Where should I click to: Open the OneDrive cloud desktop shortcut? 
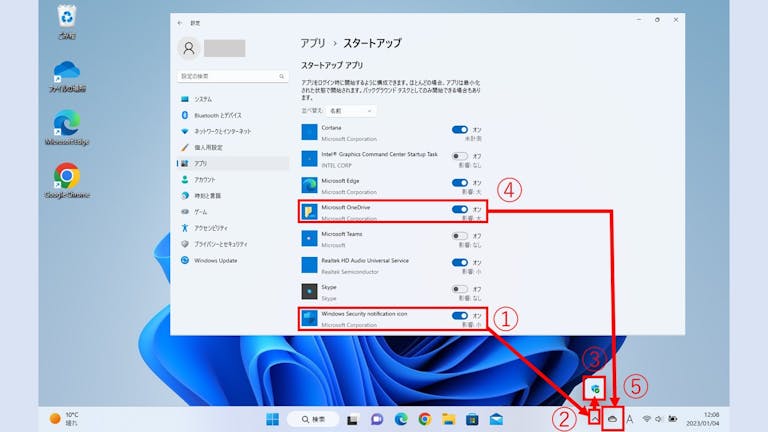click(67, 76)
